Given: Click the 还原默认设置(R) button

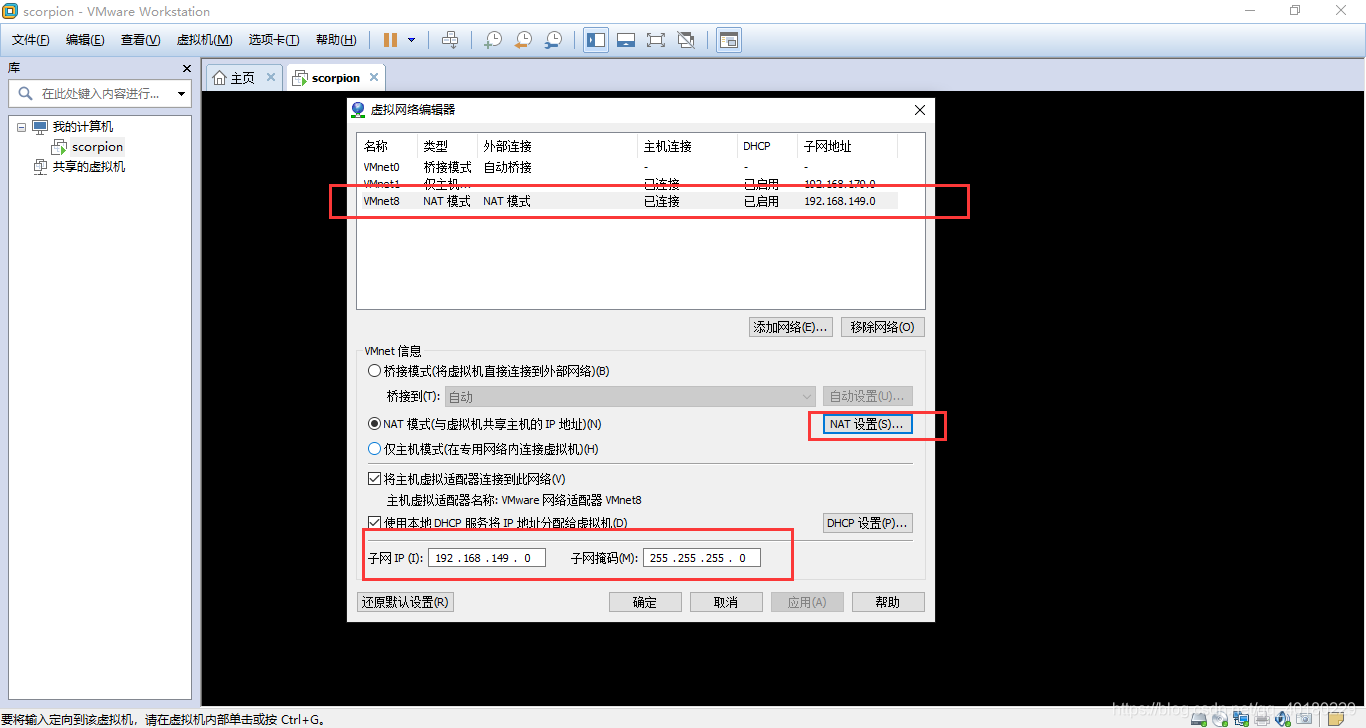Looking at the screenshot, I should (x=405, y=602).
